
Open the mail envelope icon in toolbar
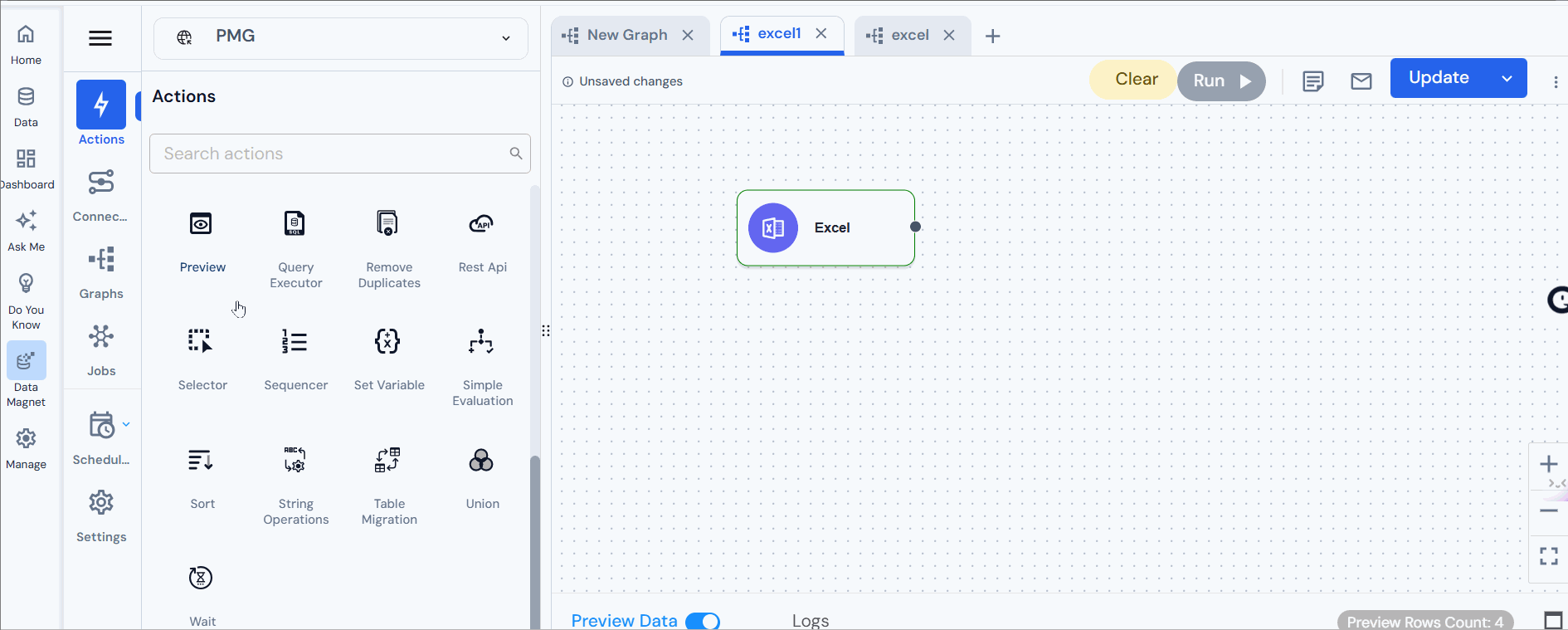1361,81
